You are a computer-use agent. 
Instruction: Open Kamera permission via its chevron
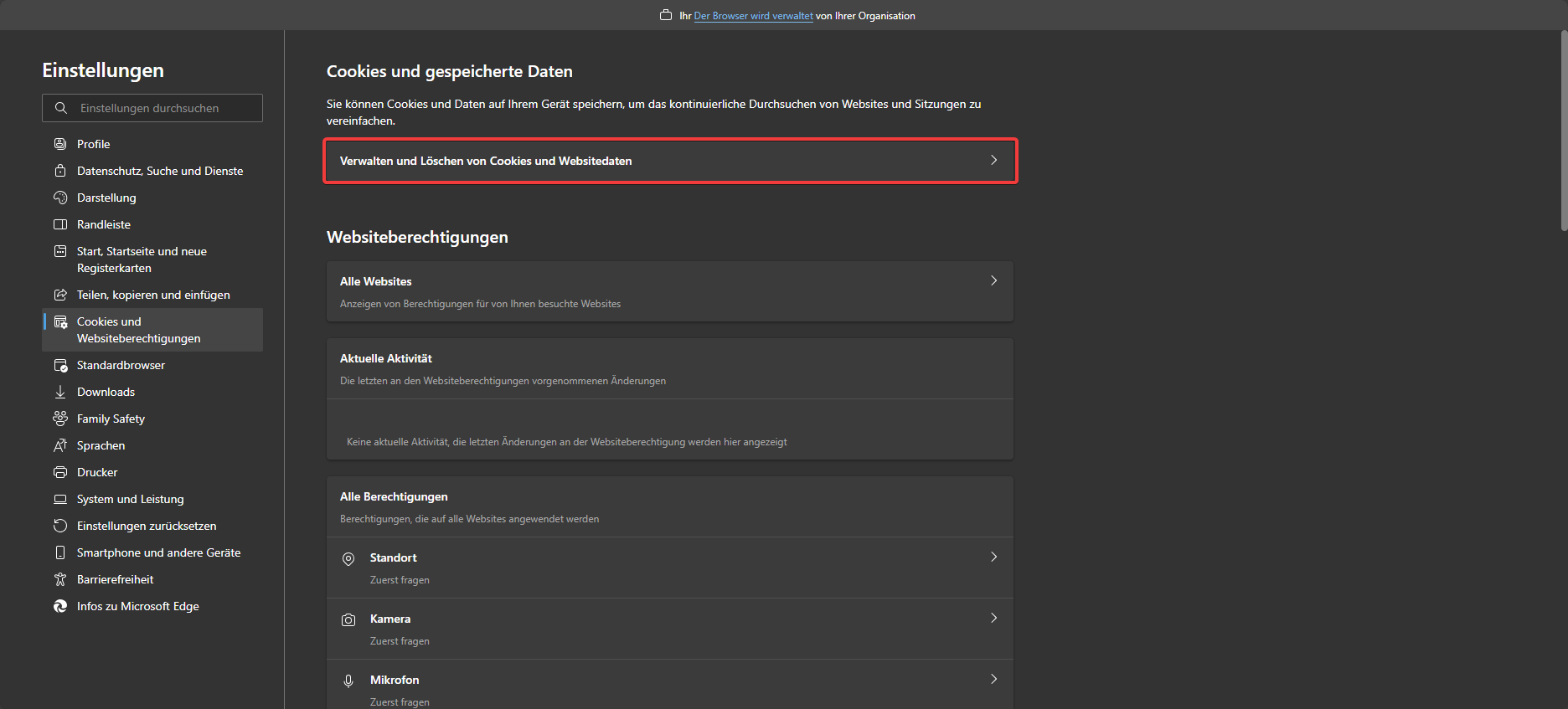(993, 618)
